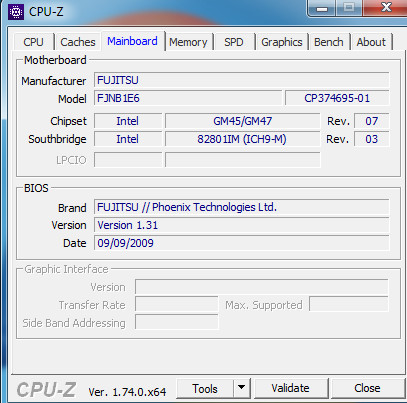This screenshot has width=407, height=403.
Task: Click the GM45/GM47 chipset value
Action: (243, 121)
